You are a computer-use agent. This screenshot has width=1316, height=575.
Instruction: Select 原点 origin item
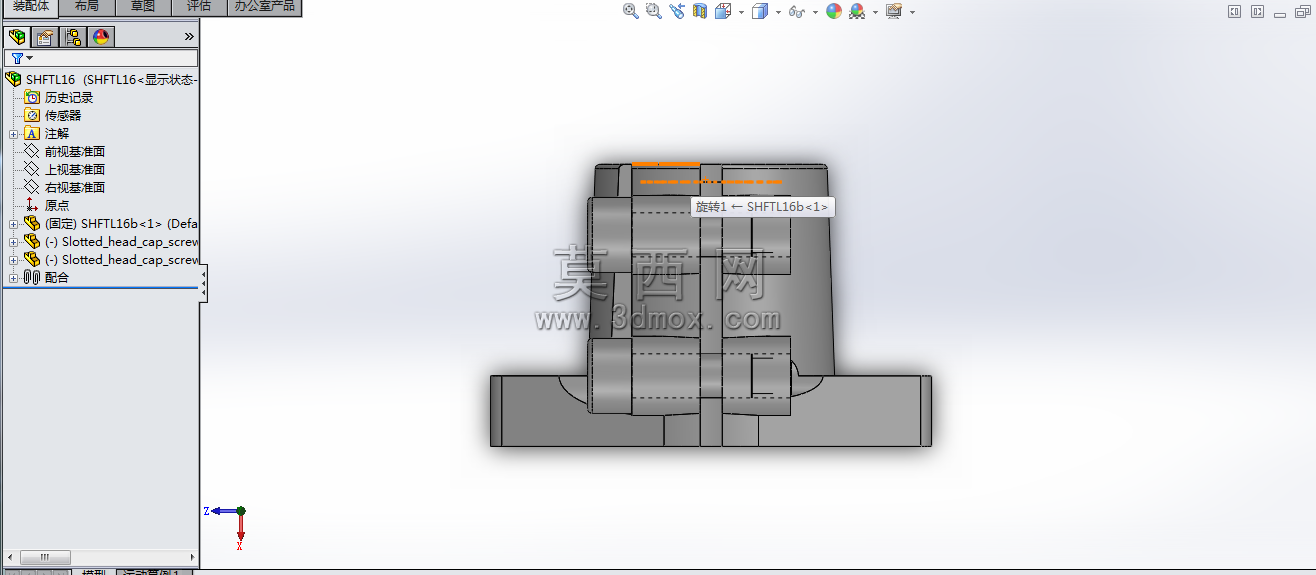point(57,205)
